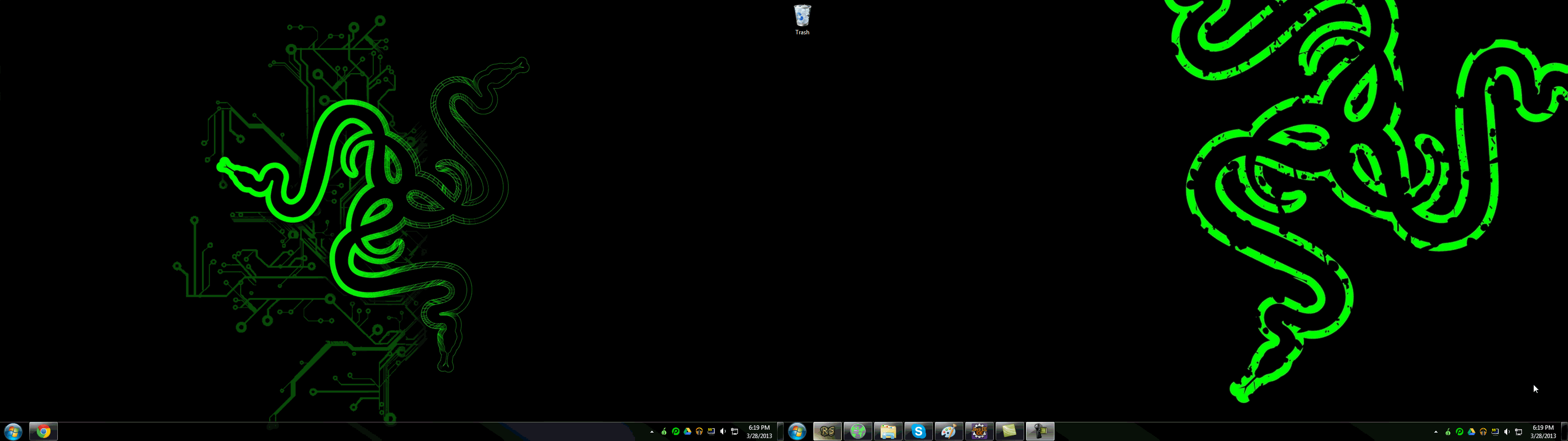Click green P tray icon on Chrome's taskbar
This screenshot has width=1568, height=441.
[676, 432]
